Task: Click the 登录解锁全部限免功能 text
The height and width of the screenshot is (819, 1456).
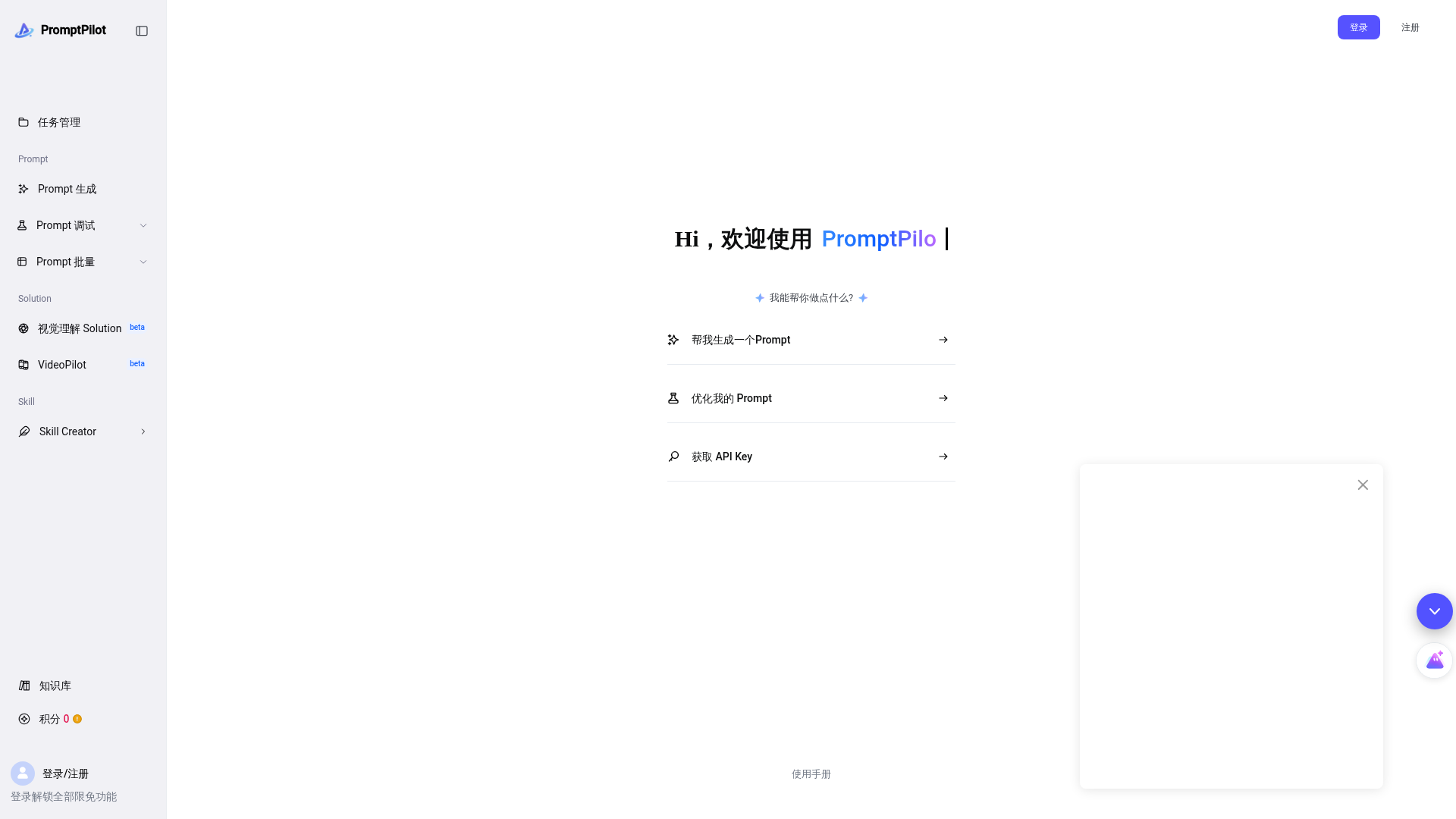Action: click(x=64, y=797)
